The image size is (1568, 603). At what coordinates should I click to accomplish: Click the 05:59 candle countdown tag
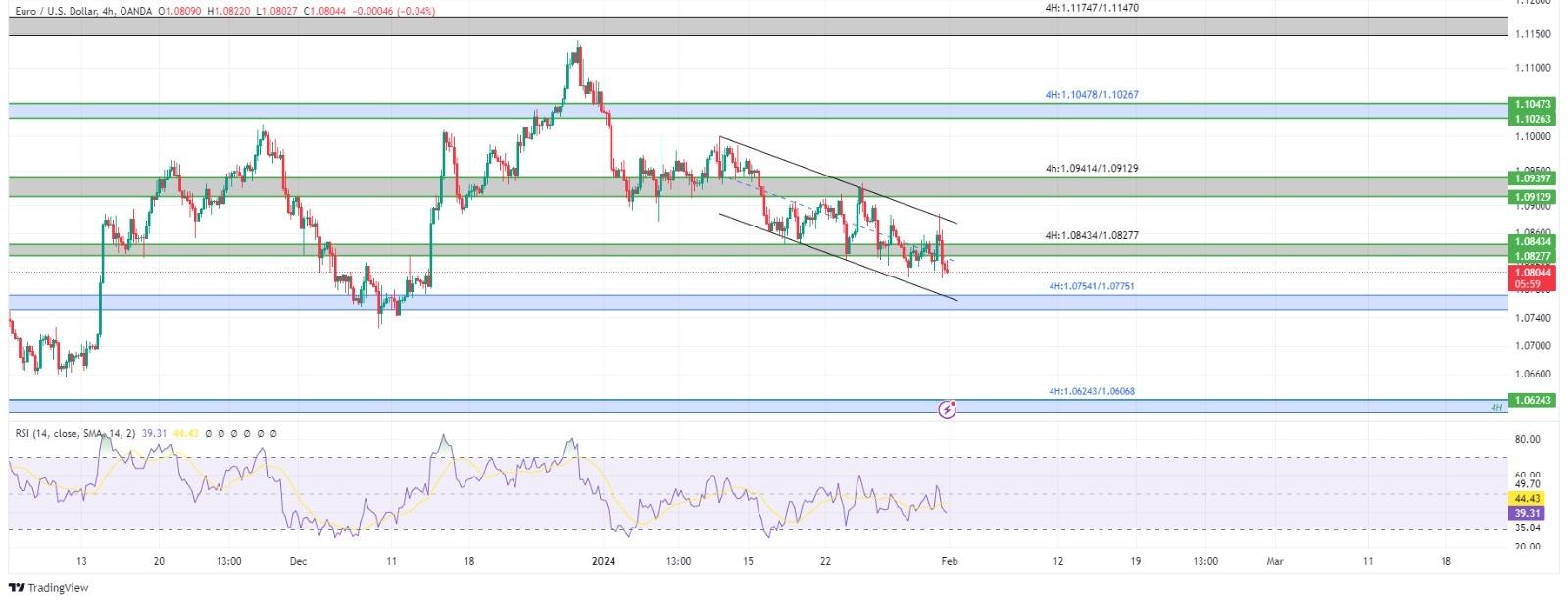pyautogui.click(x=1533, y=284)
